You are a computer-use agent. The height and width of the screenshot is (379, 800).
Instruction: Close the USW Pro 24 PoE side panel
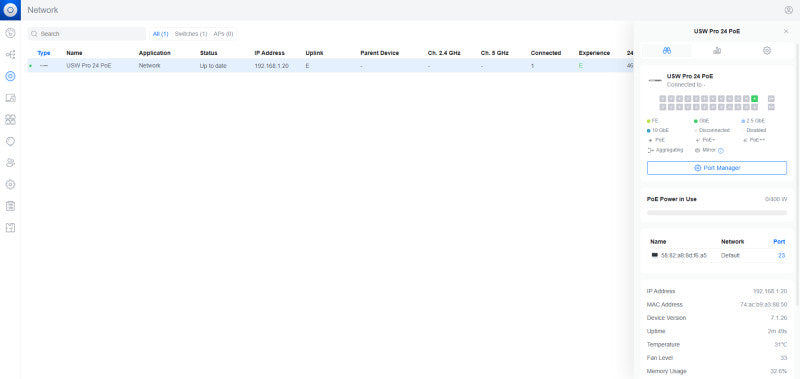(x=786, y=31)
